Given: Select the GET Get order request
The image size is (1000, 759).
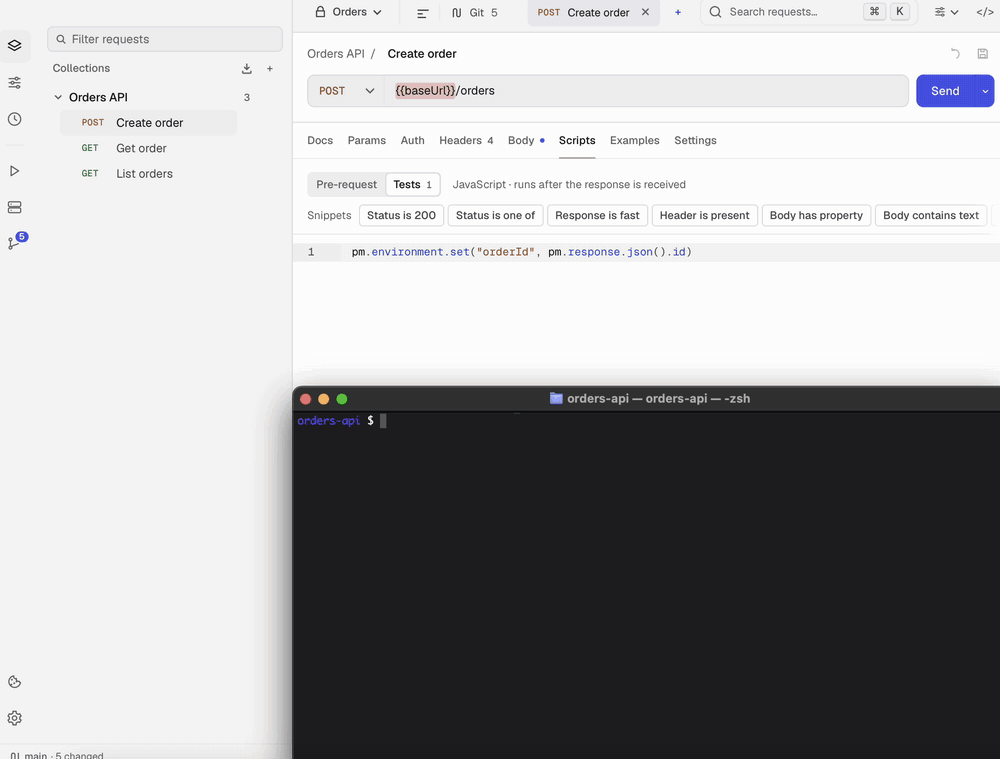Looking at the screenshot, I should coord(149,148).
